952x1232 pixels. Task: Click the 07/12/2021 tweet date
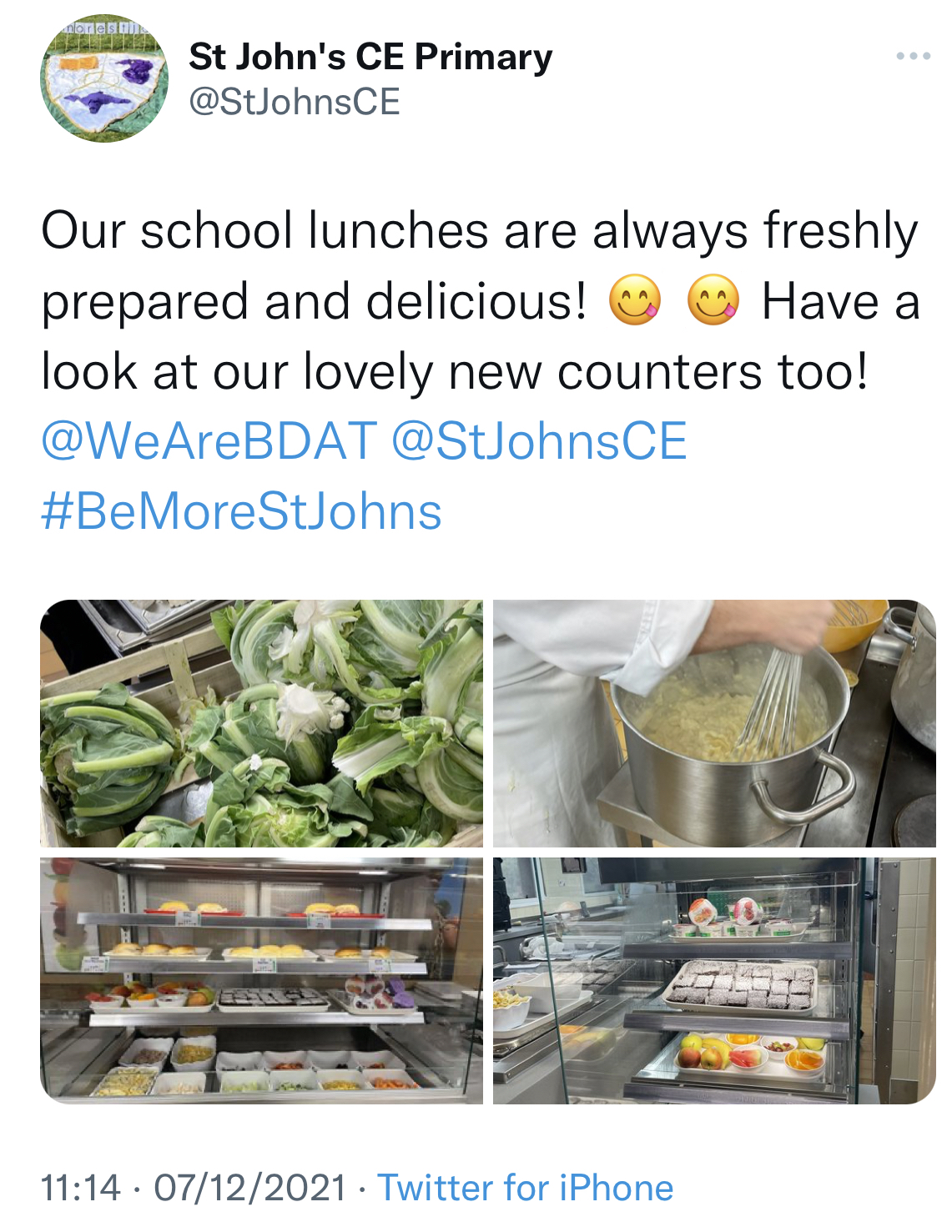(x=249, y=1187)
